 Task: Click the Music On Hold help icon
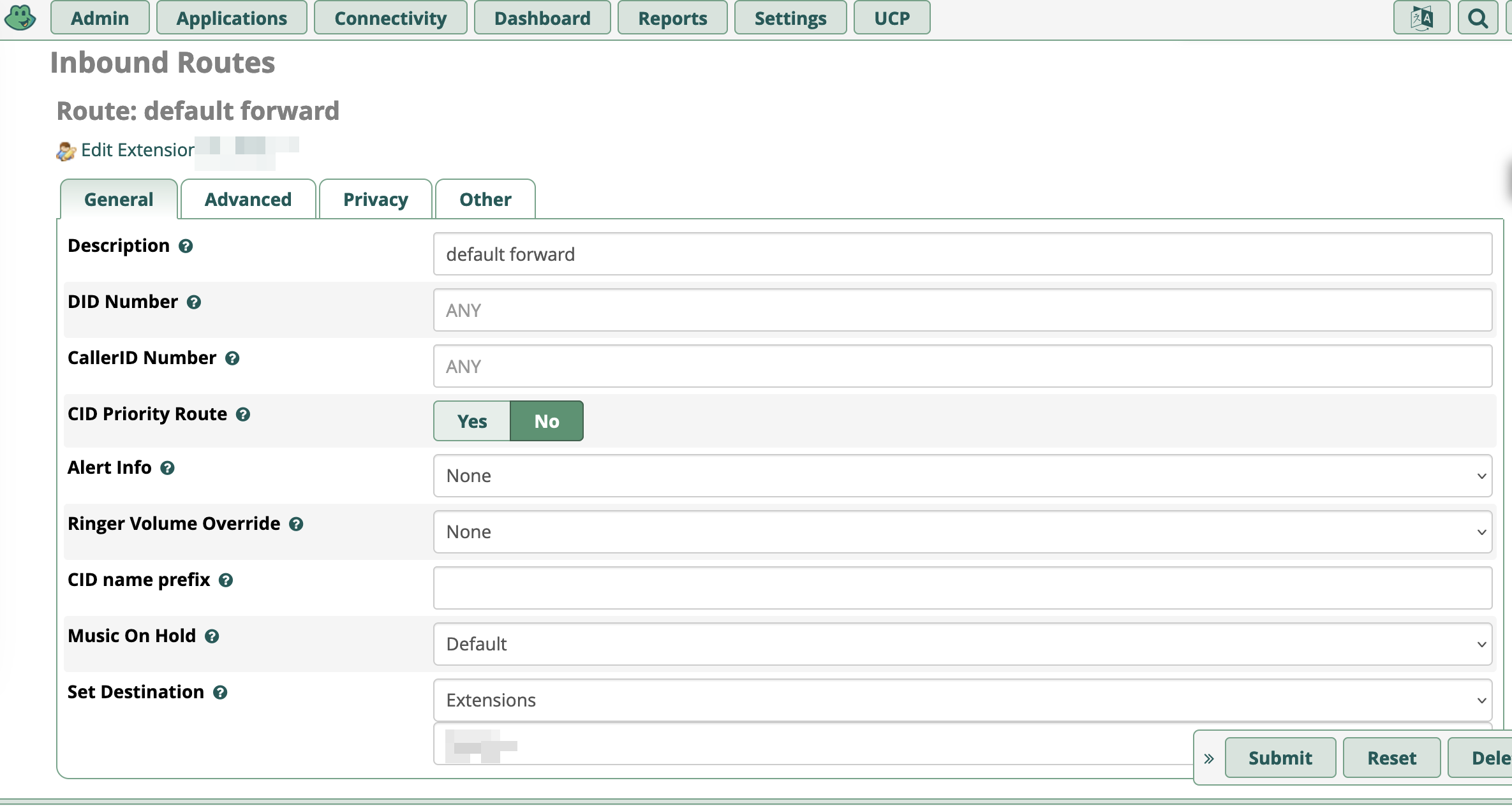(x=211, y=637)
